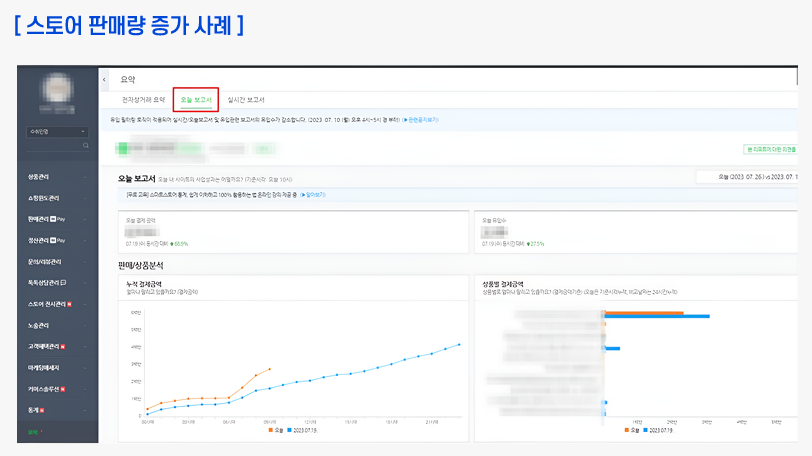Click the red N badge on 커머스솔루션
This screenshot has height=456, width=812.
63,389
